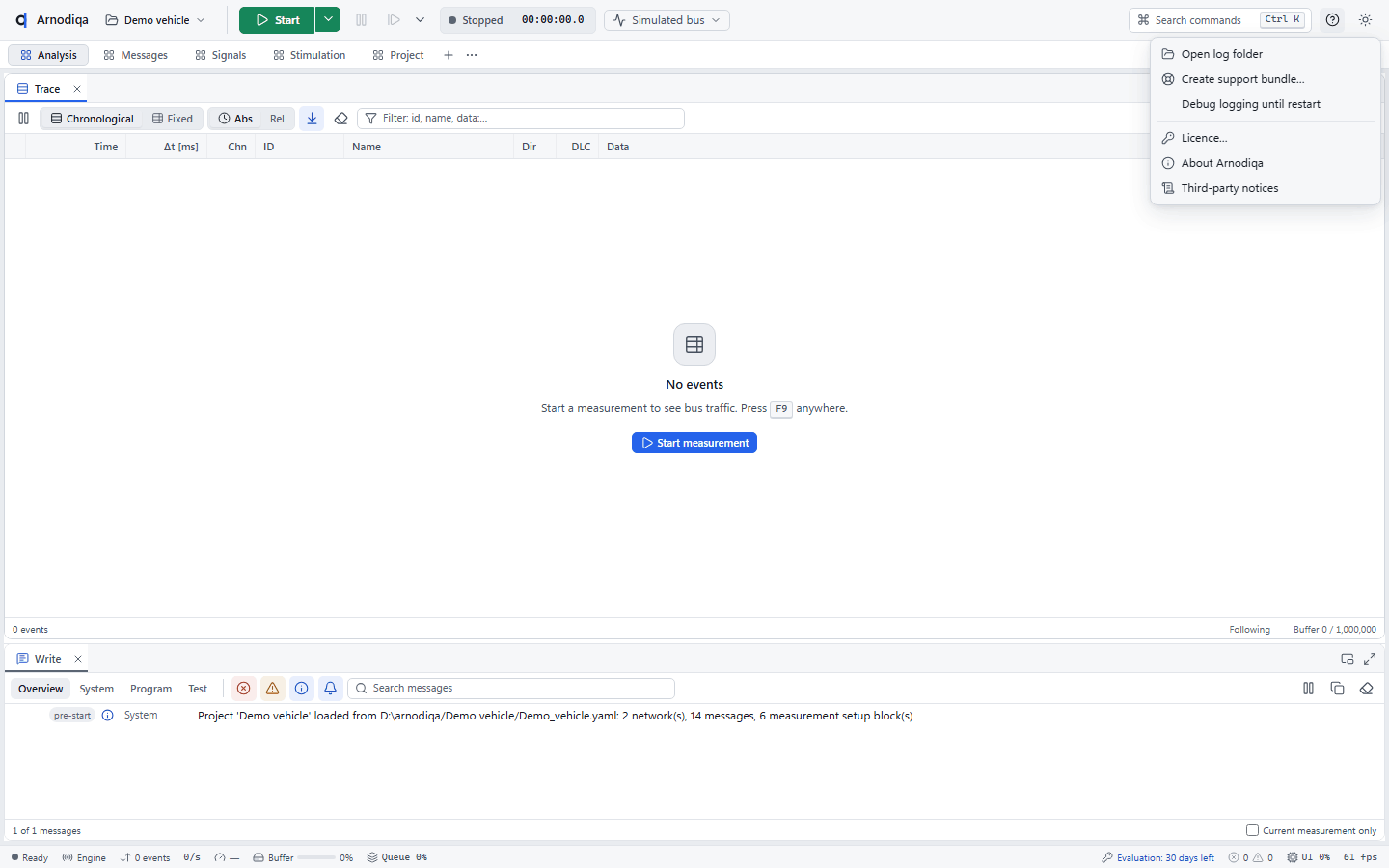The image size is (1389, 868).
Task: Click the Search messages field
Action: (x=511, y=688)
